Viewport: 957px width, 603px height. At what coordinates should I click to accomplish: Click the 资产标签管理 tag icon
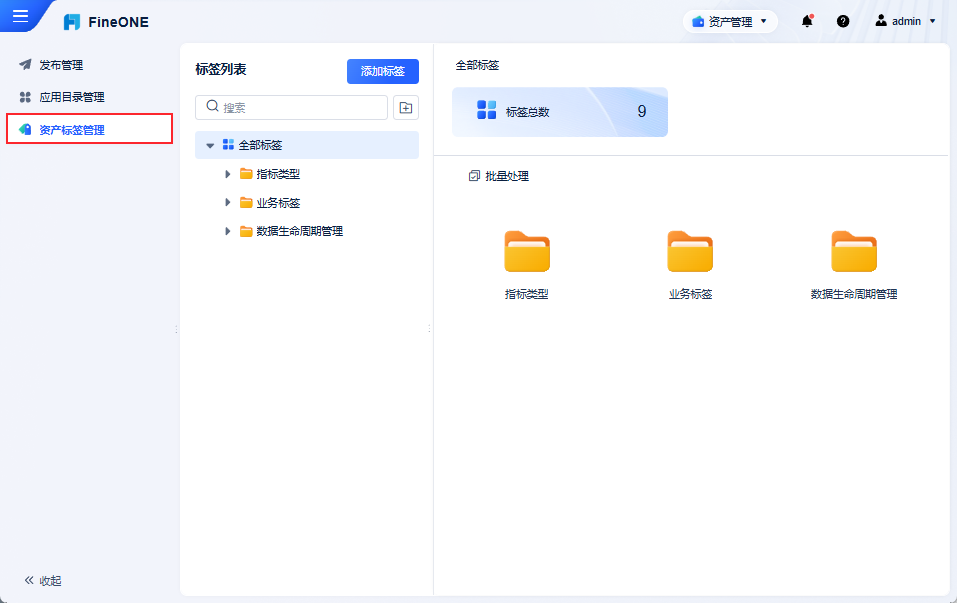pyautogui.click(x=25, y=129)
